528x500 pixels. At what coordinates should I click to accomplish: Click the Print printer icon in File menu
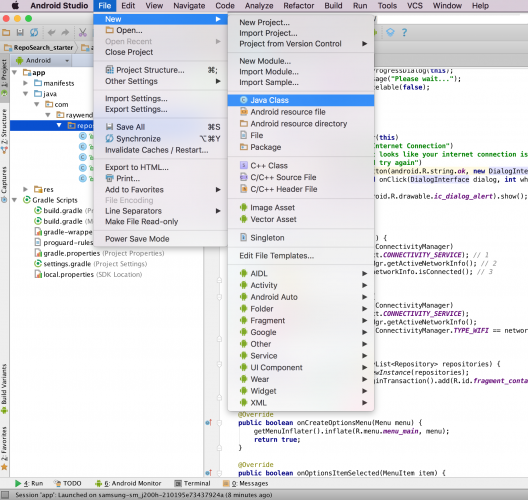[x=109, y=178]
